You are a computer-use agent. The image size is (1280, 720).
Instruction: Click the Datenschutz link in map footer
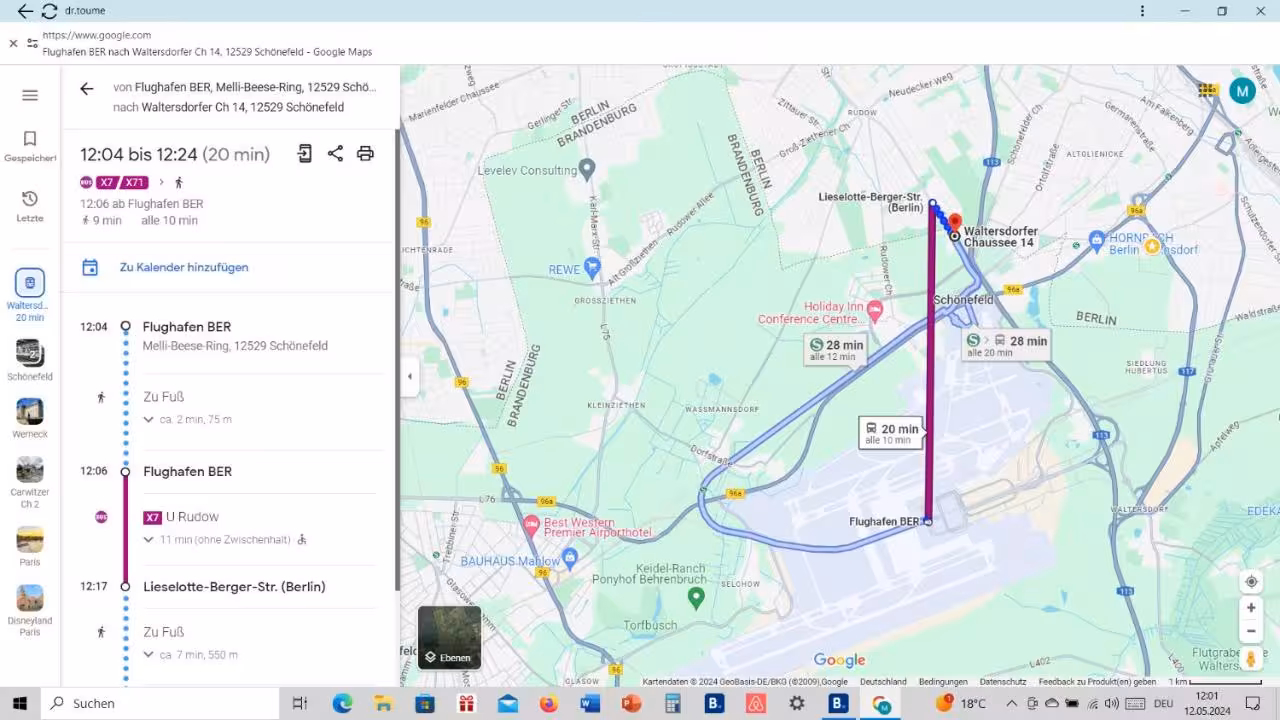pyautogui.click(x=1003, y=682)
